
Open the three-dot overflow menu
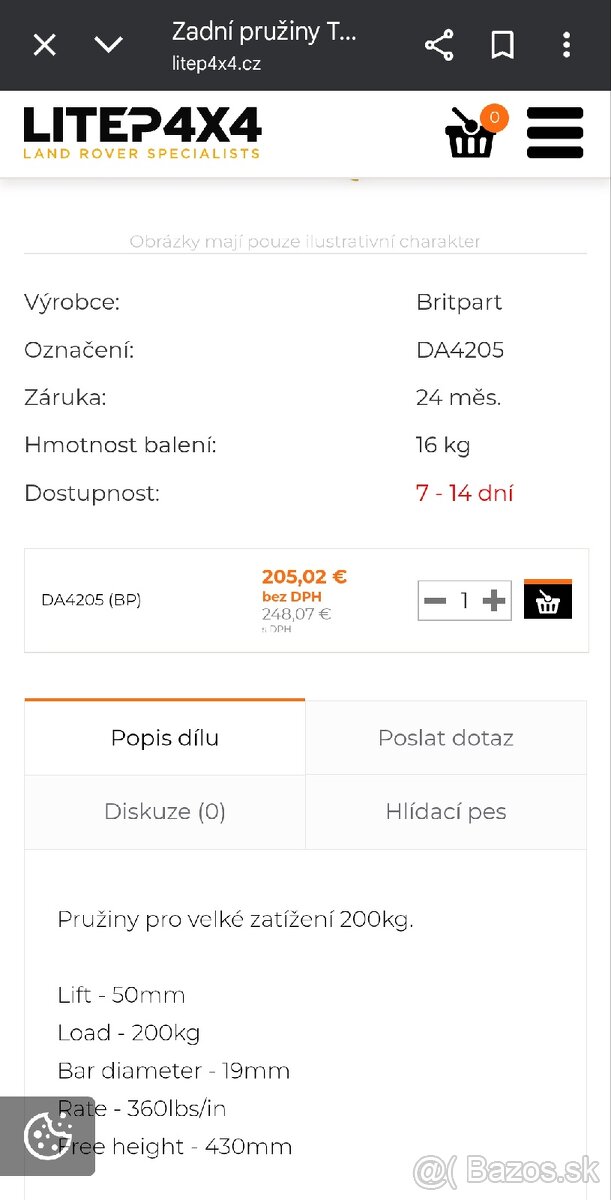(x=566, y=45)
